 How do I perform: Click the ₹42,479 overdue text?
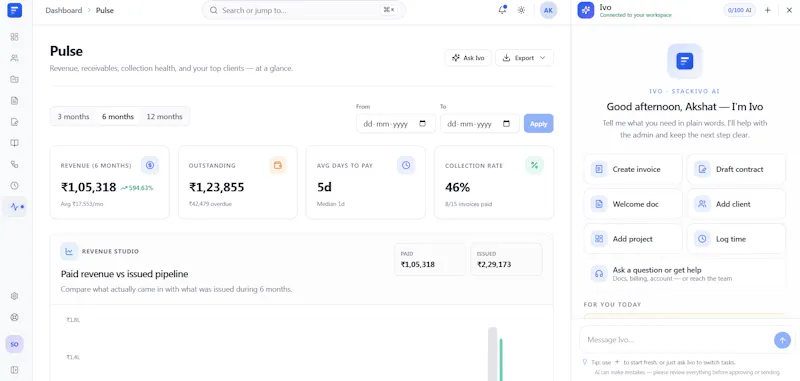(210, 204)
